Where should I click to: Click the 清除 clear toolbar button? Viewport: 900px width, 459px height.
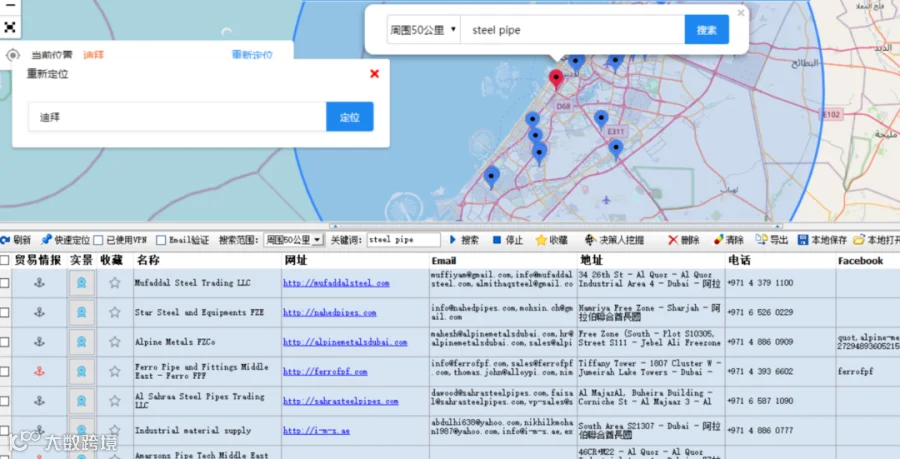coord(728,240)
